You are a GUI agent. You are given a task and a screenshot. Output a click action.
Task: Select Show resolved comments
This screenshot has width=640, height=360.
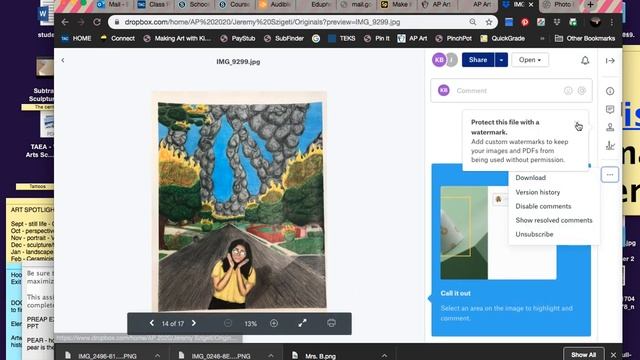click(553, 220)
